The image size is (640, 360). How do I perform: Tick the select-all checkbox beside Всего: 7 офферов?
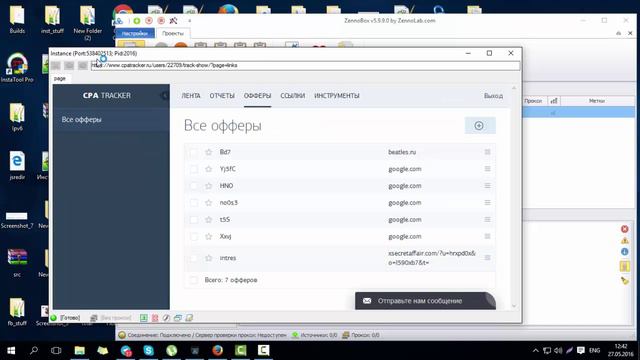[193, 280]
